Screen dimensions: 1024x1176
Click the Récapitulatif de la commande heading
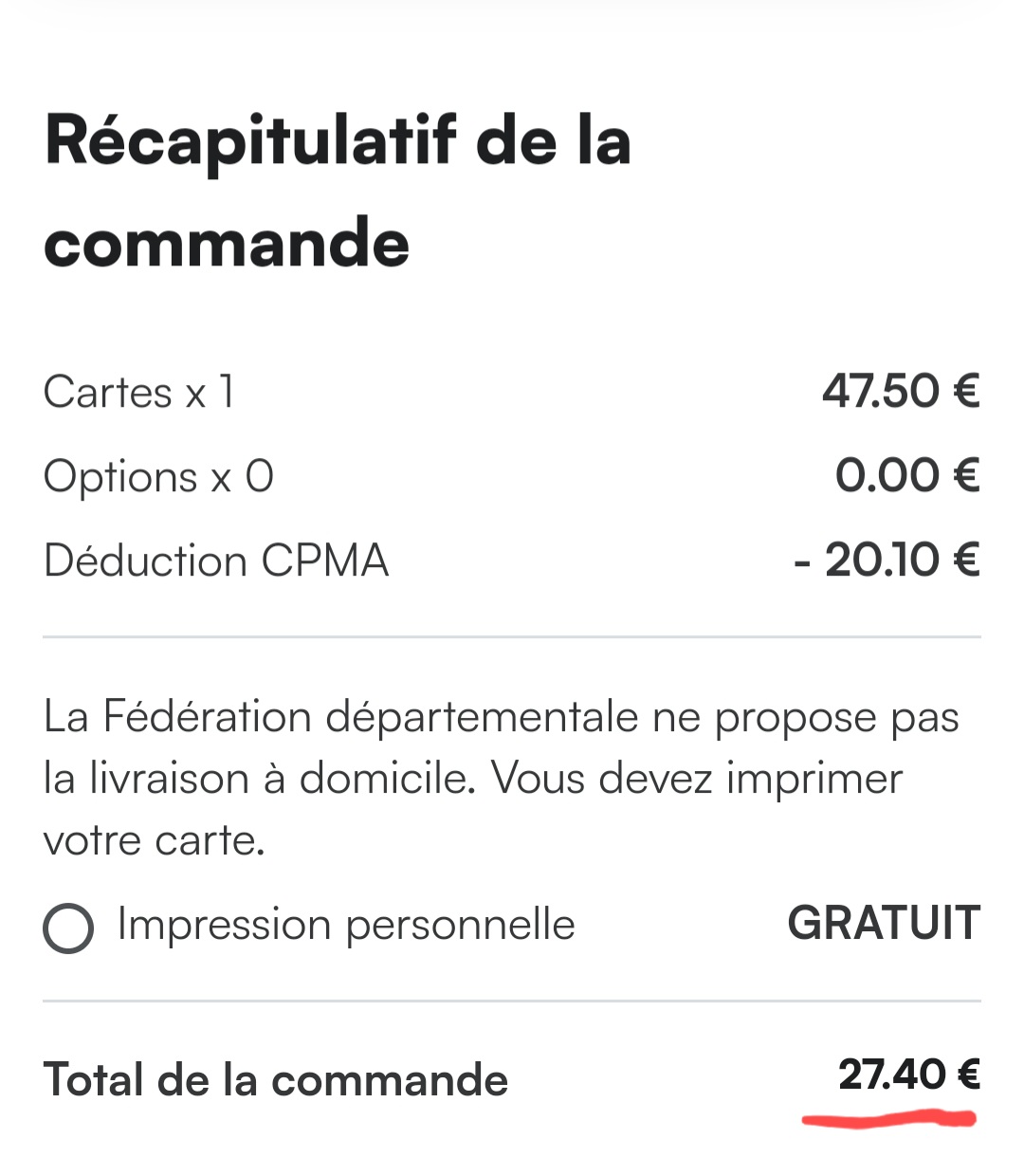[338, 191]
